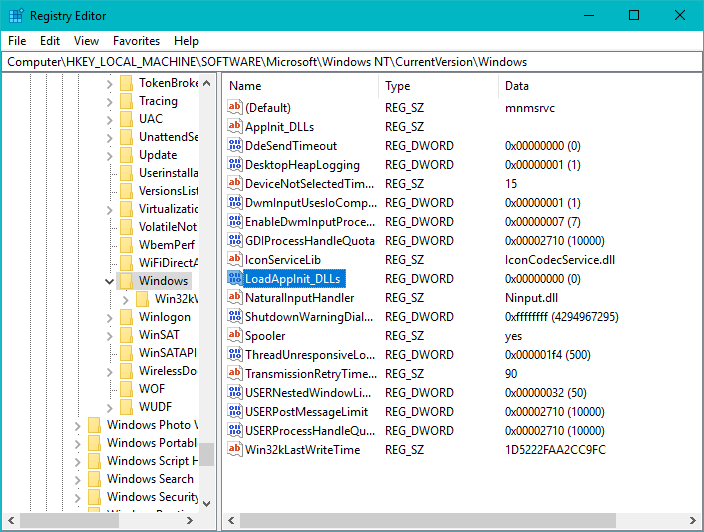Expand the WirelessDo key
The image size is (704, 532).
[110, 371]
